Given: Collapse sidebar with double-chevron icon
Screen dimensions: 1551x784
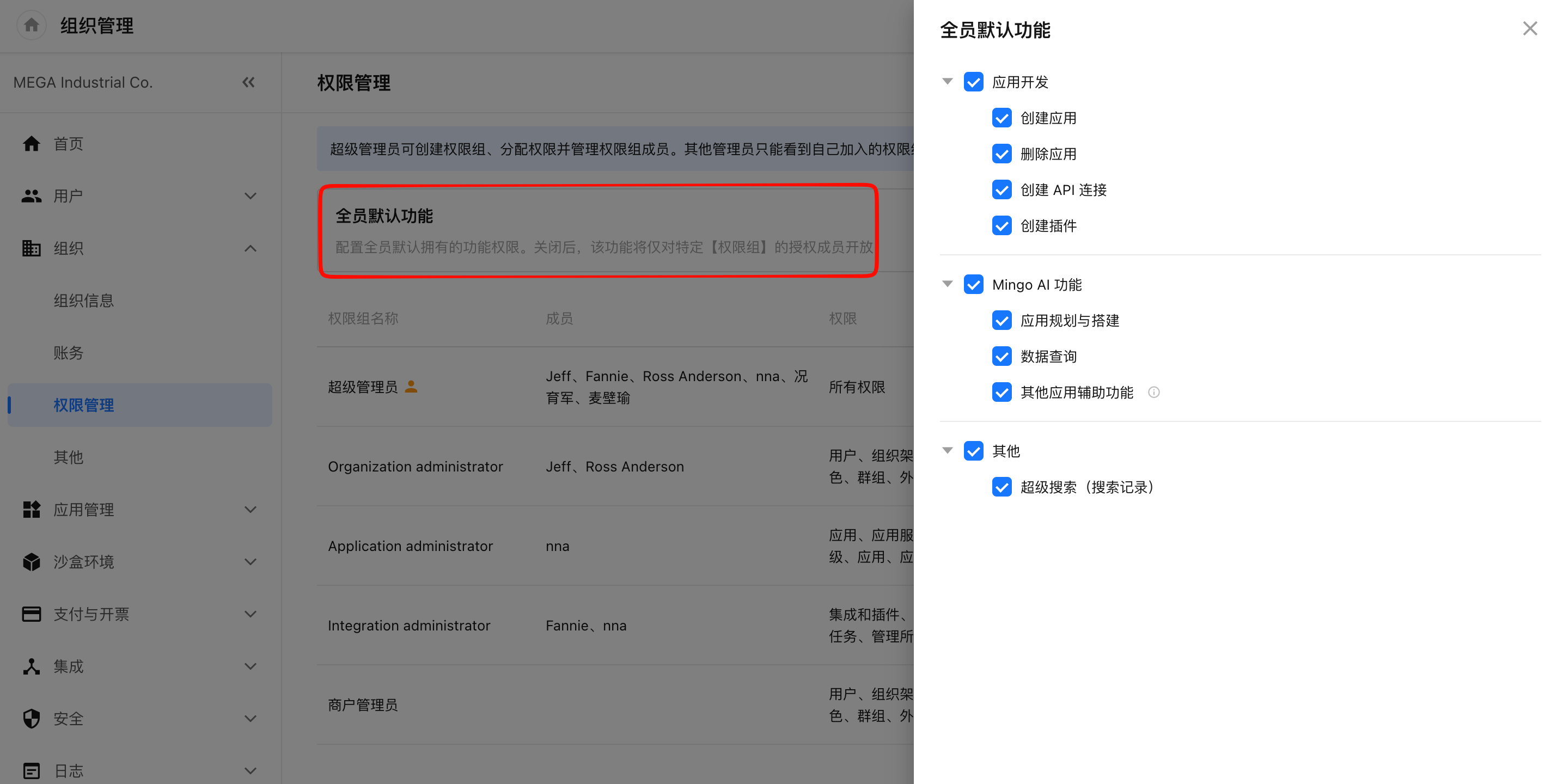Looking at the screenshot, I should click(x=249, y=83).
